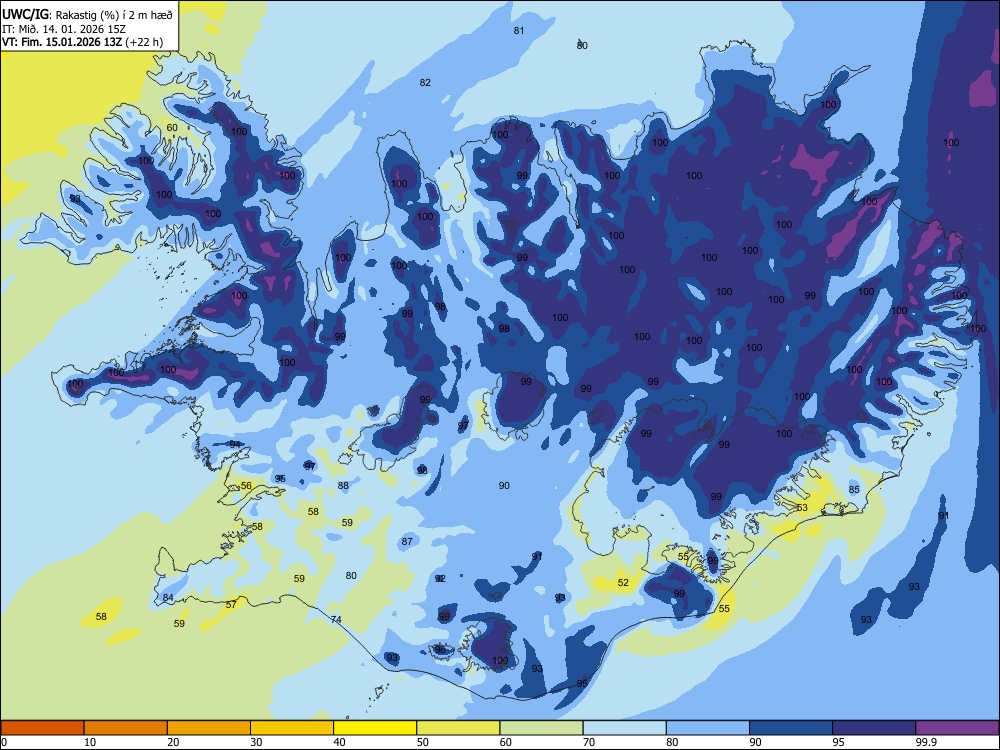
Task: Click the initial time line 'IT: Mið. 14. 01. 2026 15Z'
Action: pyautogui.click(x=64, y=29)
